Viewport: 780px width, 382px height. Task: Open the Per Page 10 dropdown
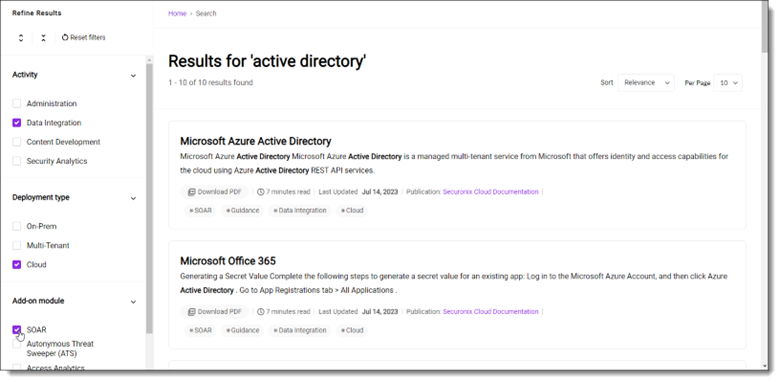click(728, 83)
